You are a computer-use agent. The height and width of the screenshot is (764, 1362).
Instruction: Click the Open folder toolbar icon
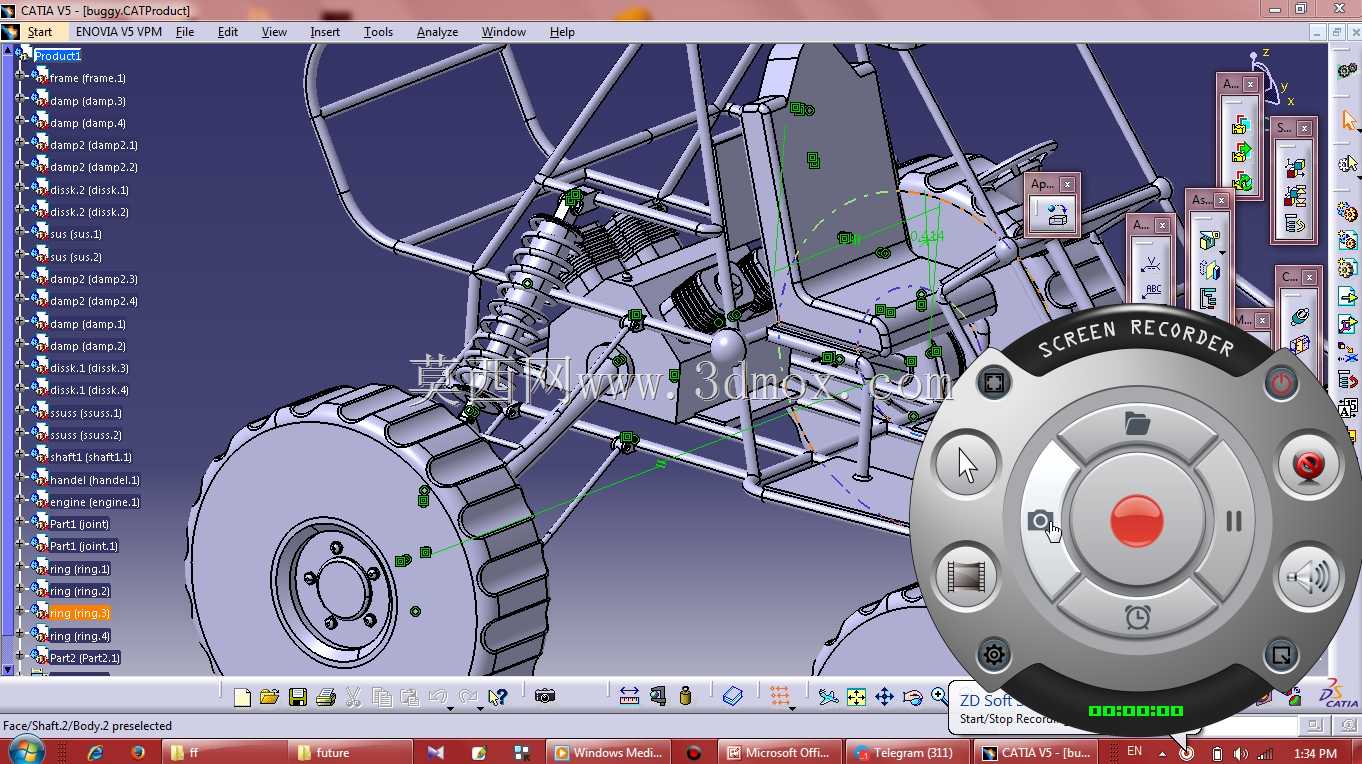(269, 697)
